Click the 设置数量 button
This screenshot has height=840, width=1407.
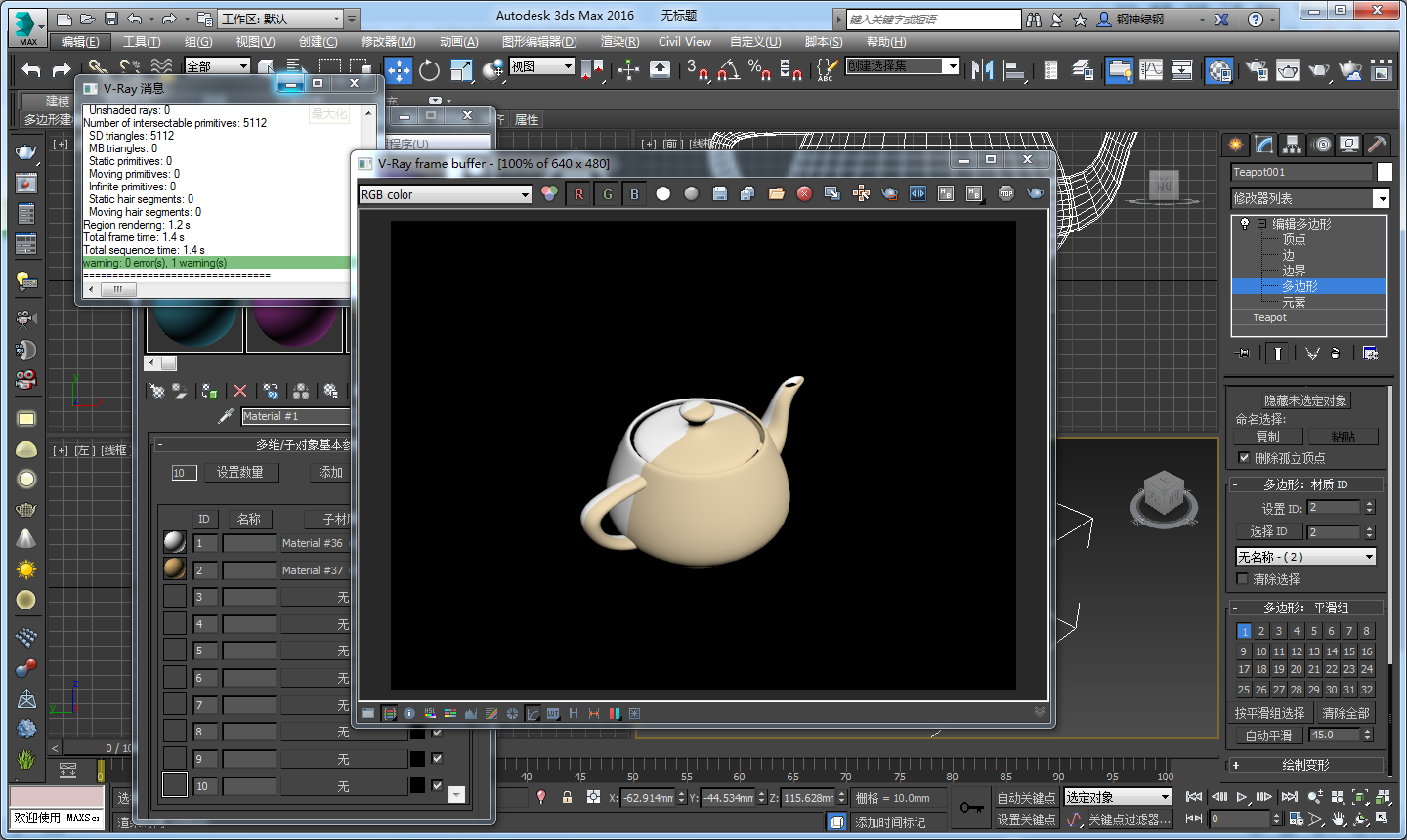tap(239, 472)
